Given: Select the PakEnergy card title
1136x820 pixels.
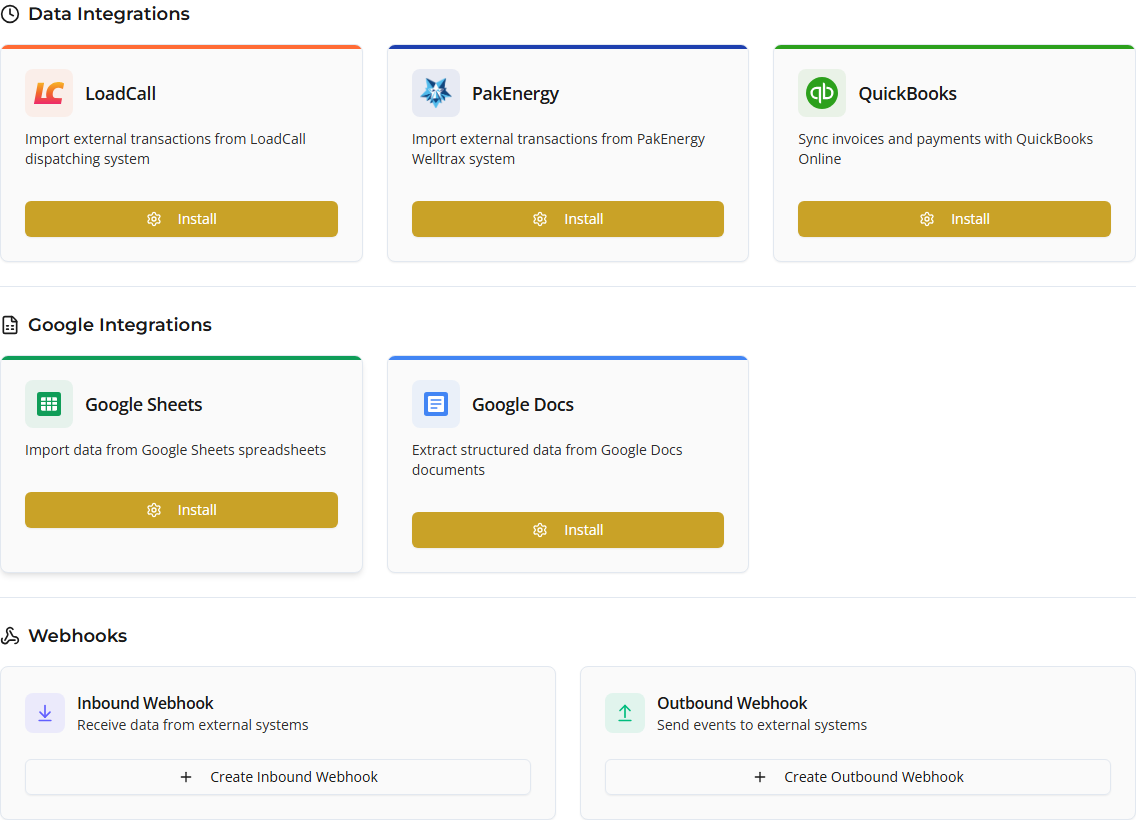Looking at the screenshot, I should pyautogui.click(x=516, y=94).
